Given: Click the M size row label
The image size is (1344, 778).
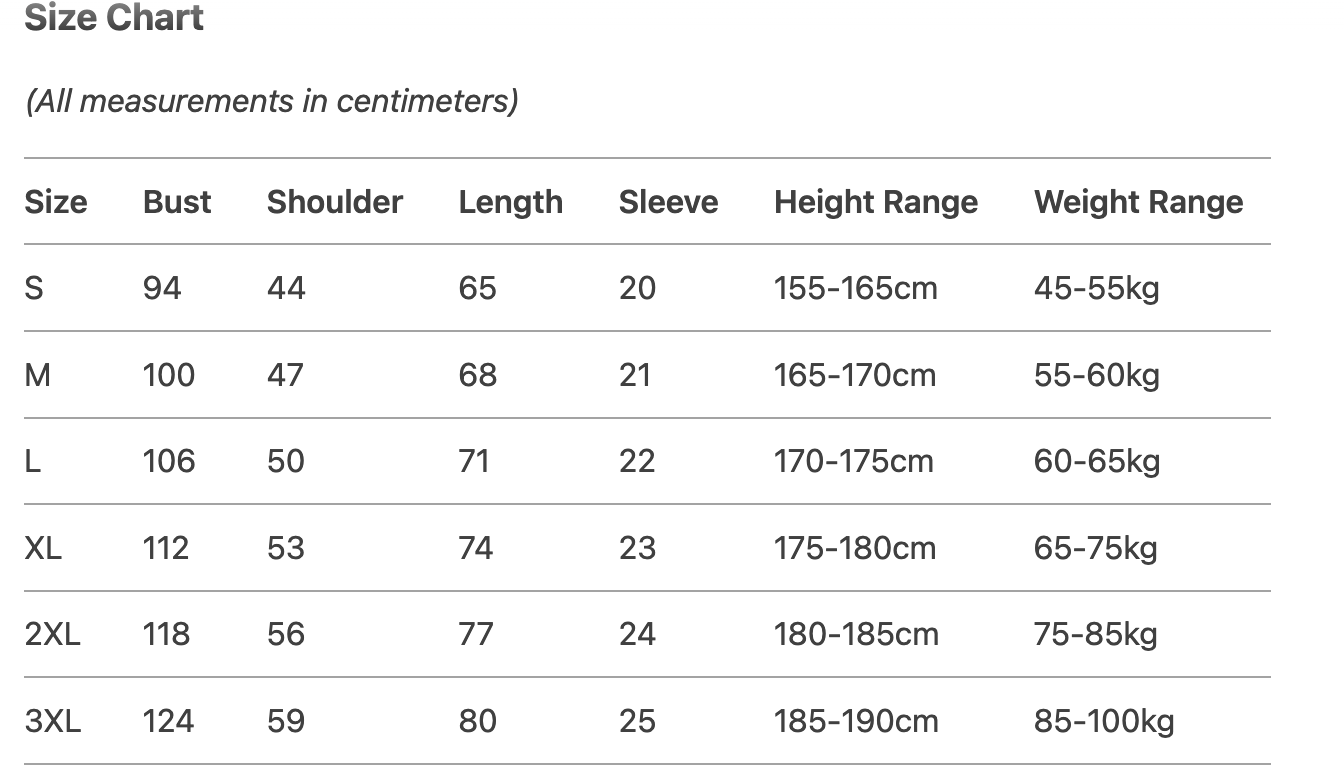Looking at the screenshot, I should tap(37, 375).
